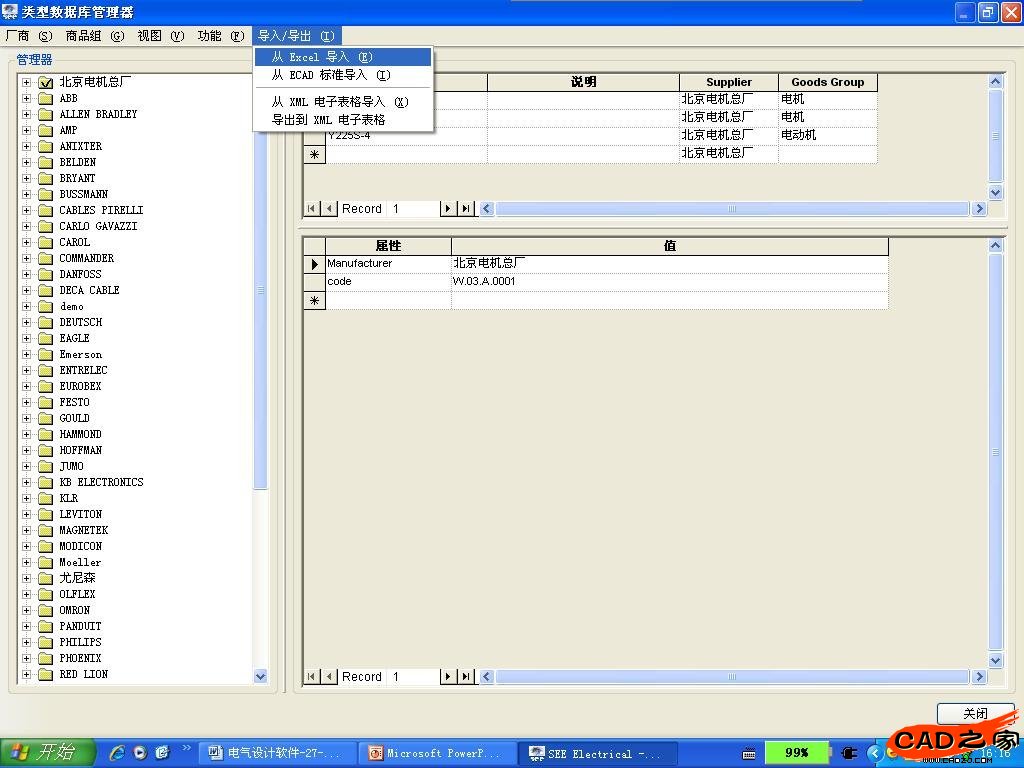Select 导出到 XML 电子表格 menu entry
Screen dimensions: 1024x768
(x=329, y=119)
